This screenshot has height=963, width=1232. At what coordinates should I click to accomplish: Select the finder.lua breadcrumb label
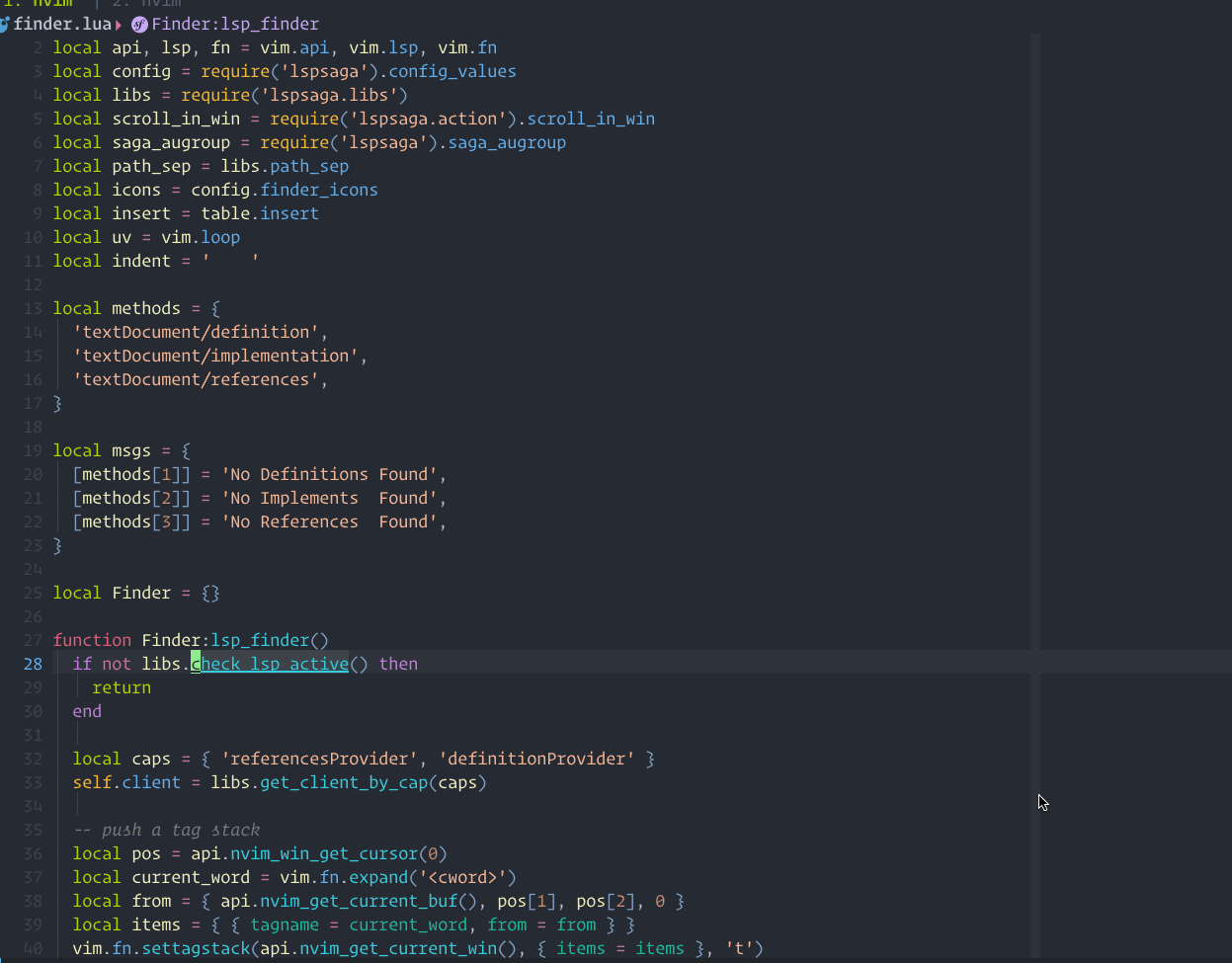tap(62, 24)
